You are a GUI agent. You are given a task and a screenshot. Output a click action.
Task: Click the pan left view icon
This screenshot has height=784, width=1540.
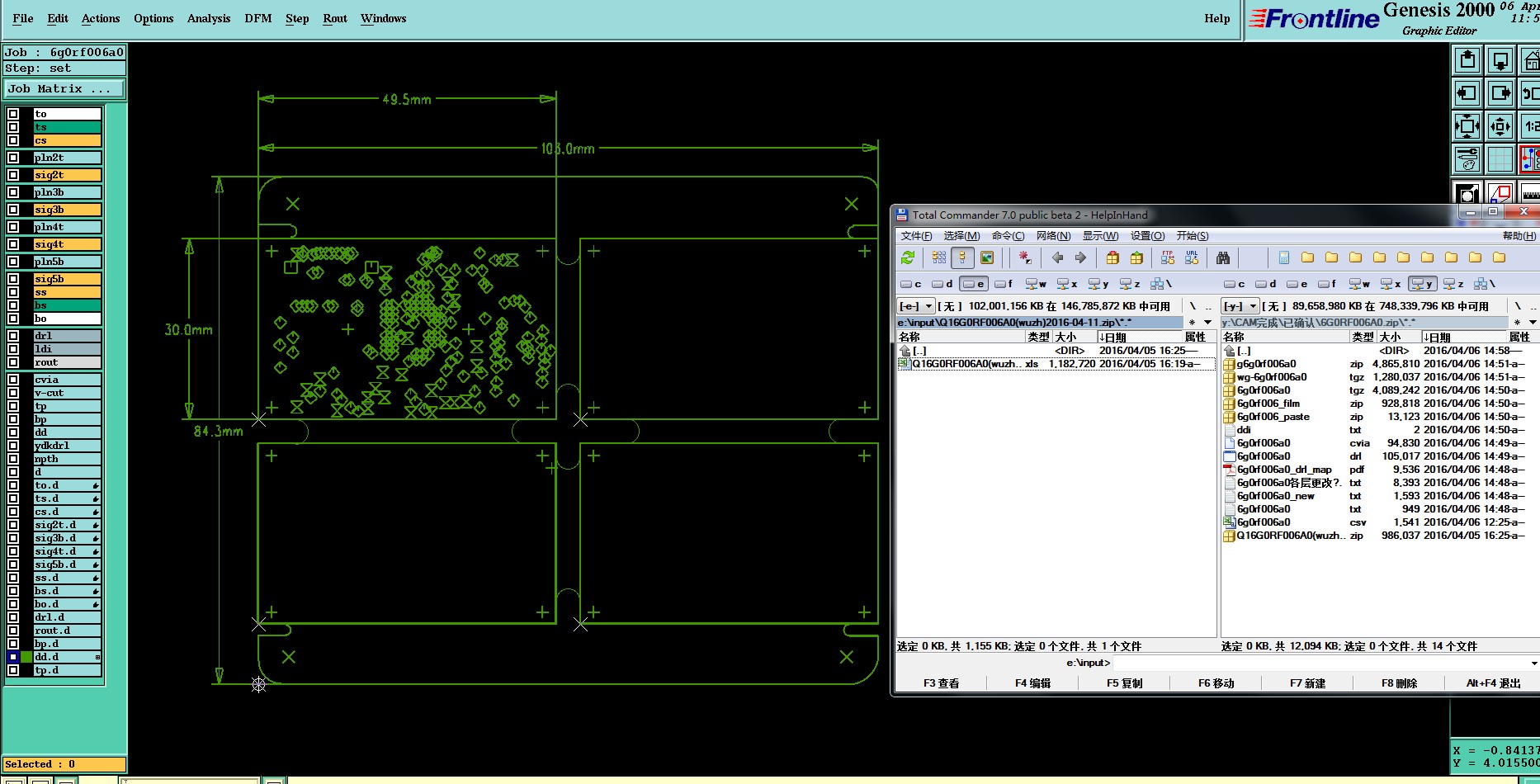pyautogui.click(x=1467, y=93)
